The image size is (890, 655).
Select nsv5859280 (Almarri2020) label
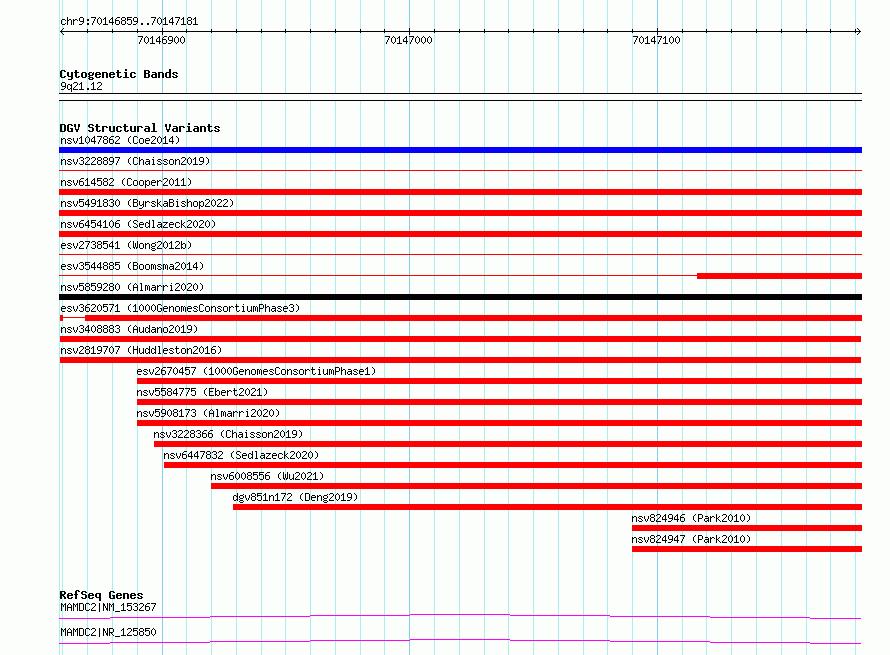pyautogui.click(x=132, y=287)
